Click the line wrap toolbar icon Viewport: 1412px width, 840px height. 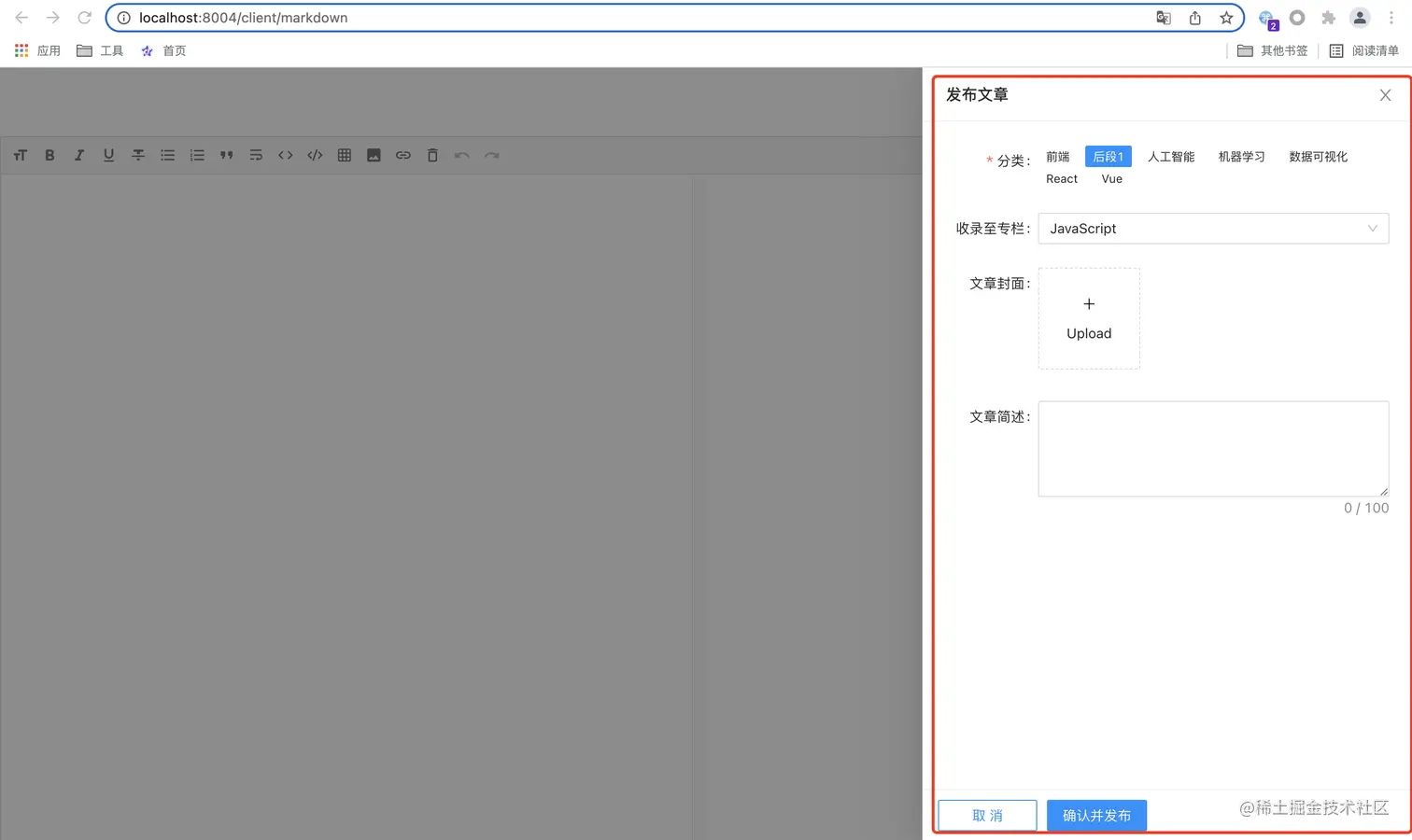coord(256,155)
